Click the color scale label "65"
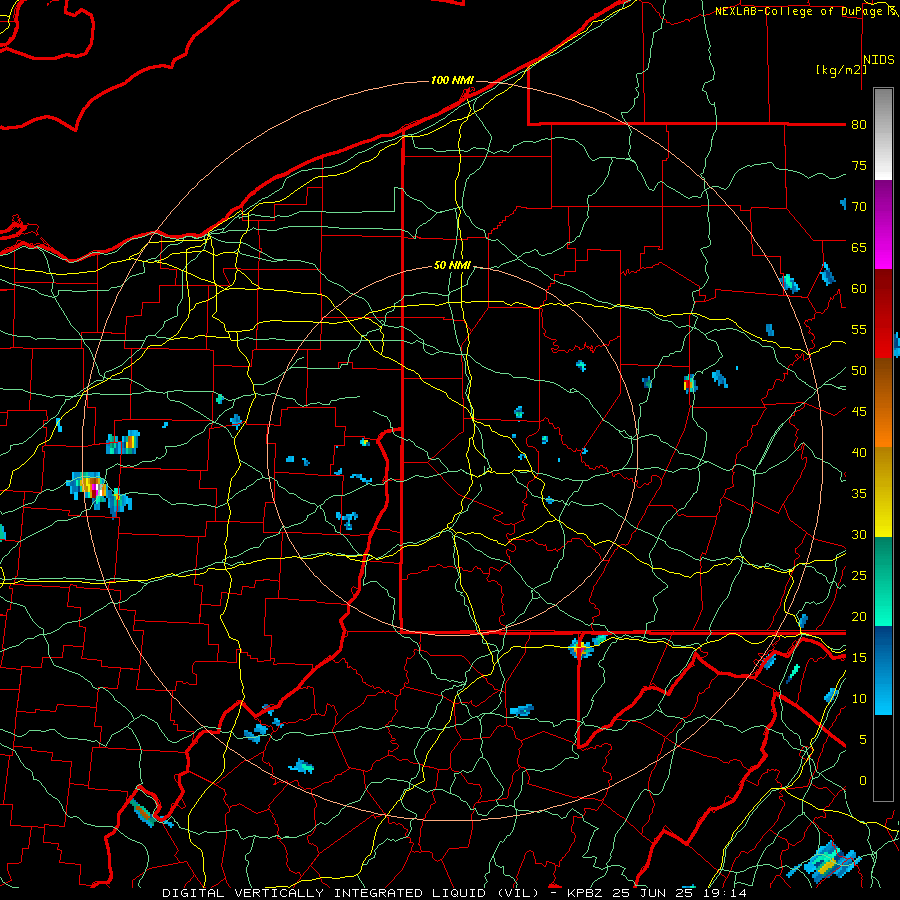Screen dimensions: 900x900 859,247
